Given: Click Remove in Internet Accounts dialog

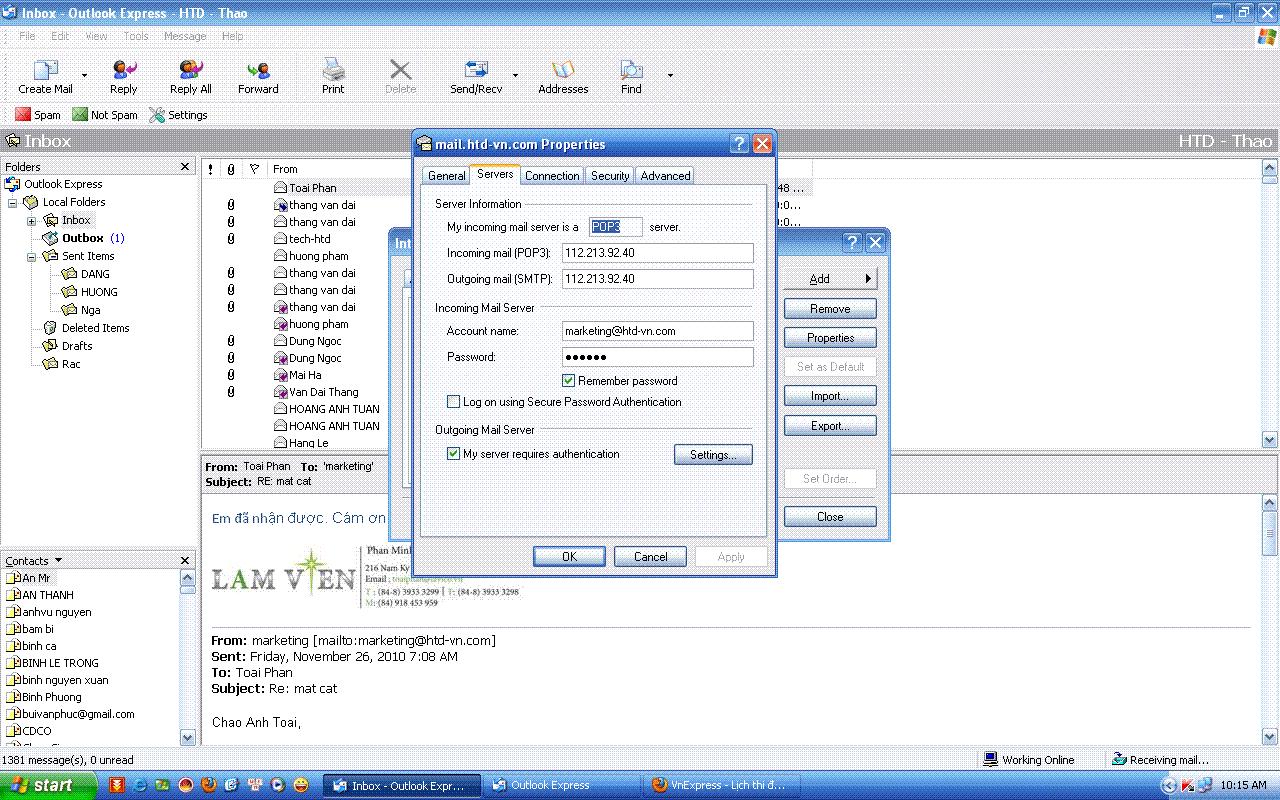Looking at the screenshot, I should 830,309.
